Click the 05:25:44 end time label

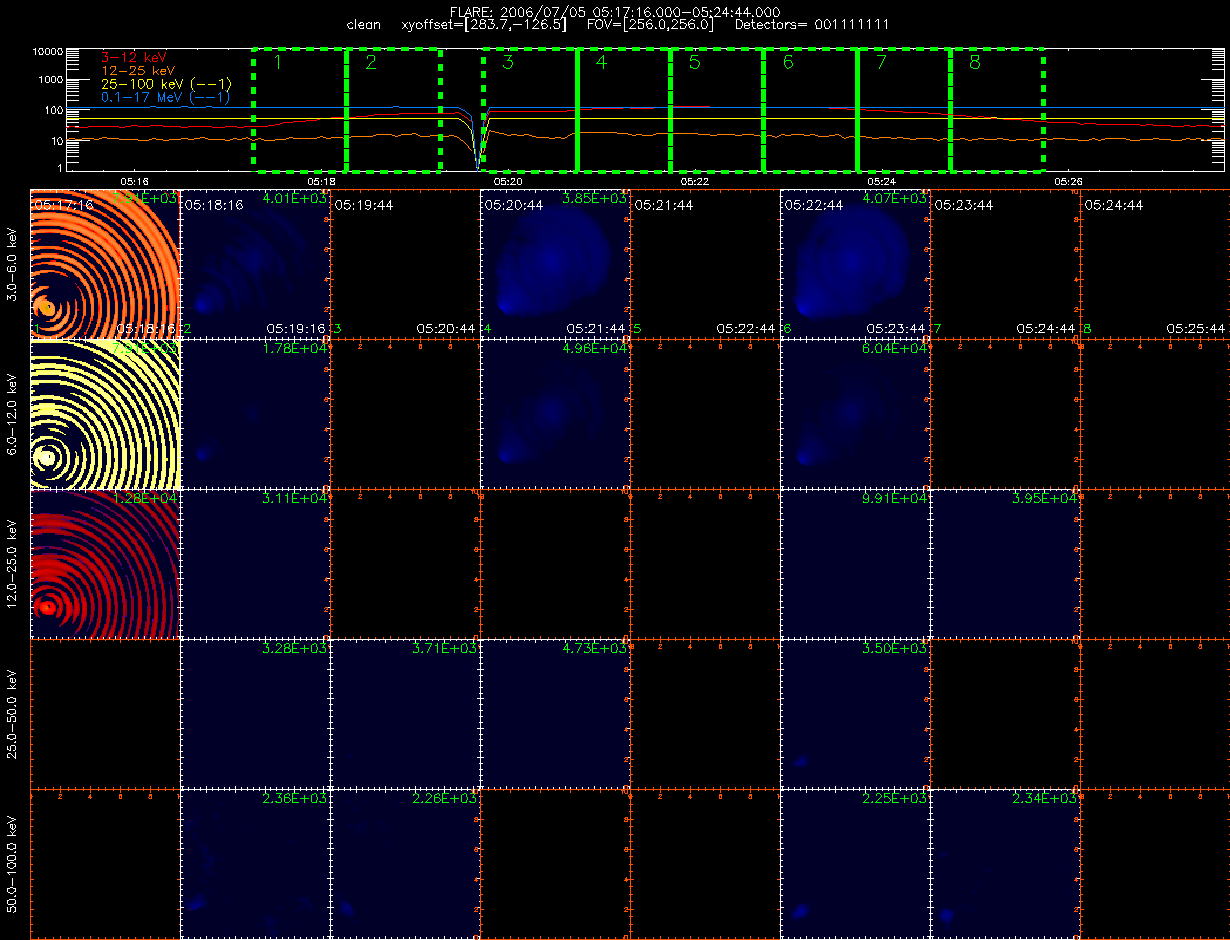pyautogui.click(x=1197, y=328)
